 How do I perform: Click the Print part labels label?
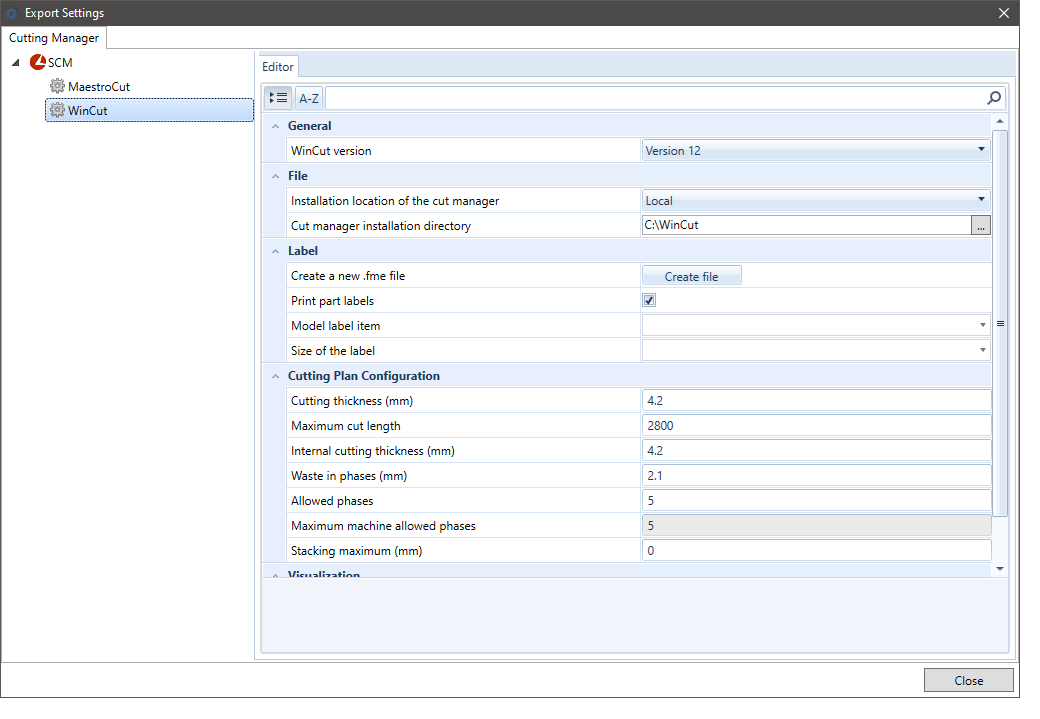(x=332, y=301)
